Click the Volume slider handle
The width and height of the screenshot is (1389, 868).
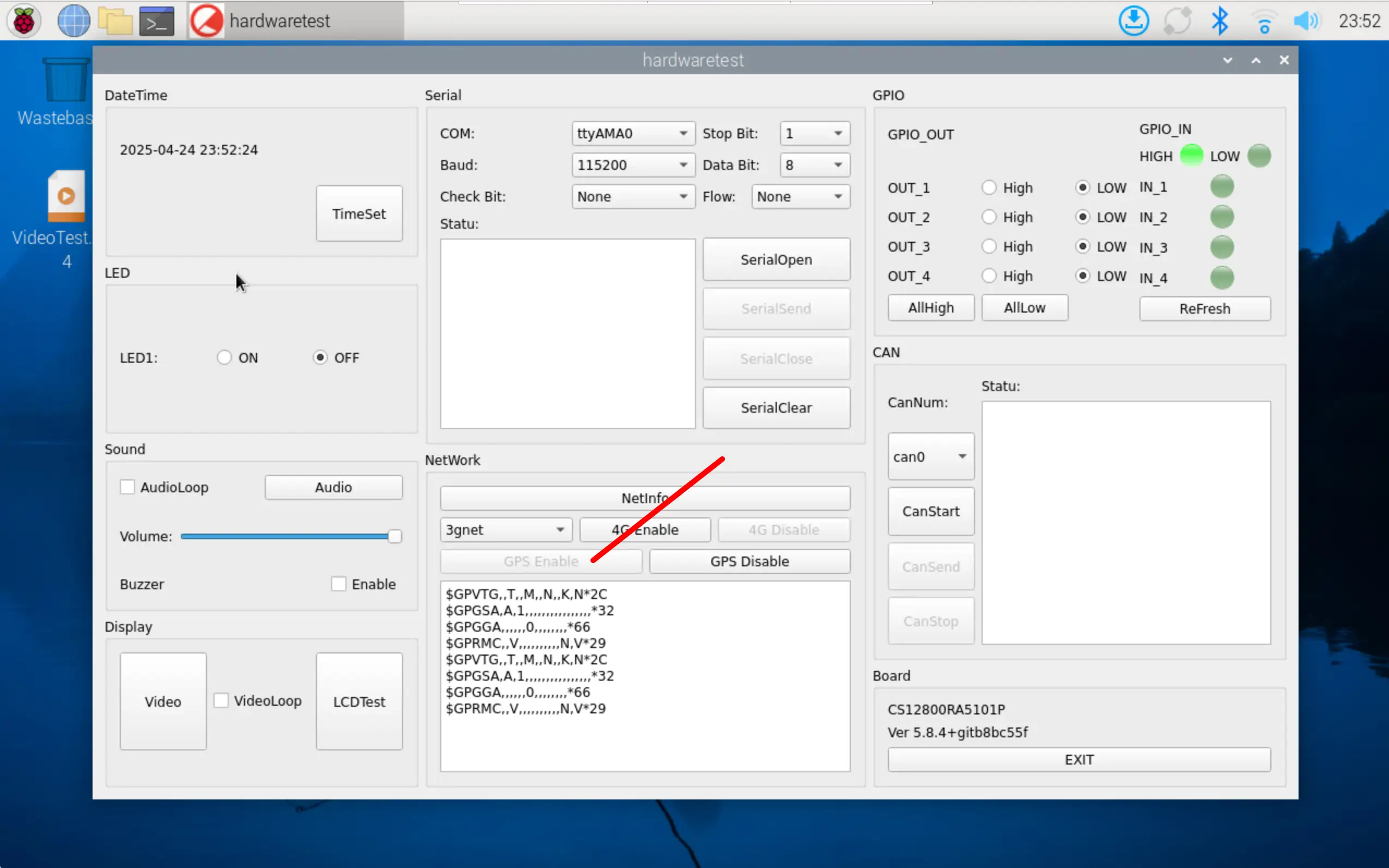click(394, 536)
